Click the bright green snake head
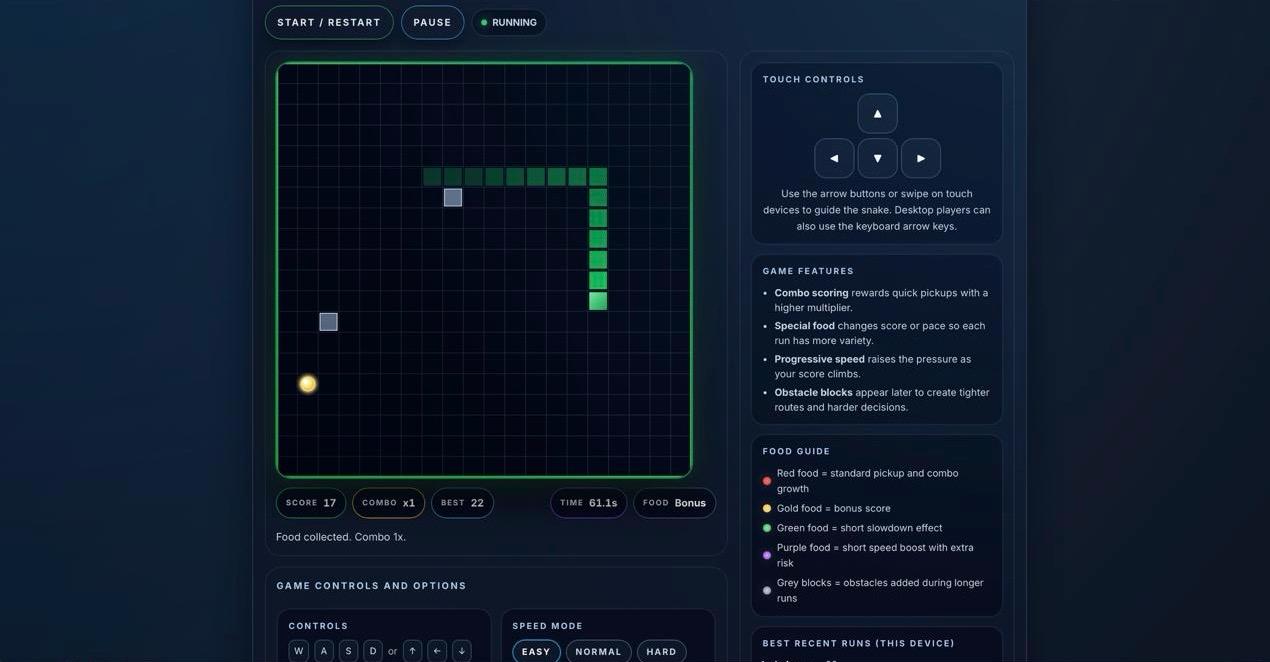 [598, 301]
